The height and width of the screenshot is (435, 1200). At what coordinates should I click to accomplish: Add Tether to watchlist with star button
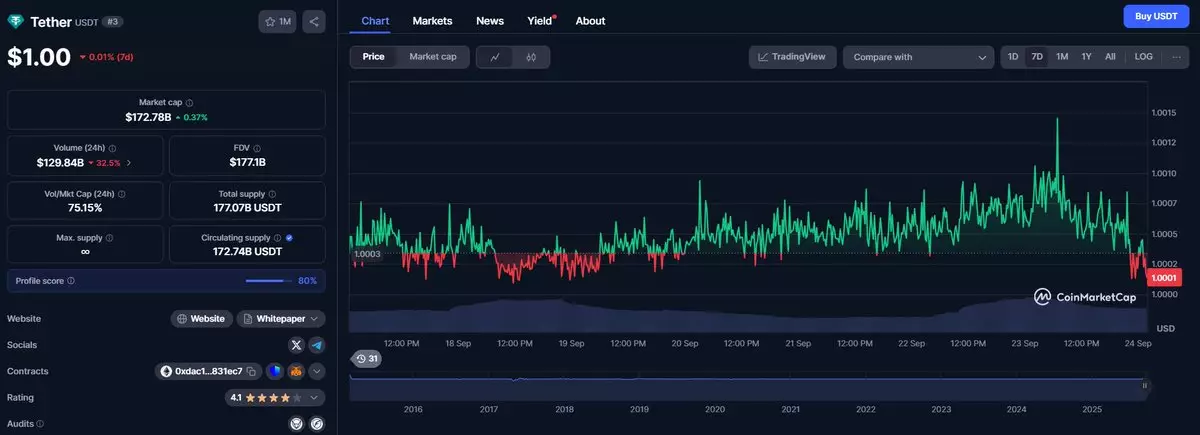(277, 21)
